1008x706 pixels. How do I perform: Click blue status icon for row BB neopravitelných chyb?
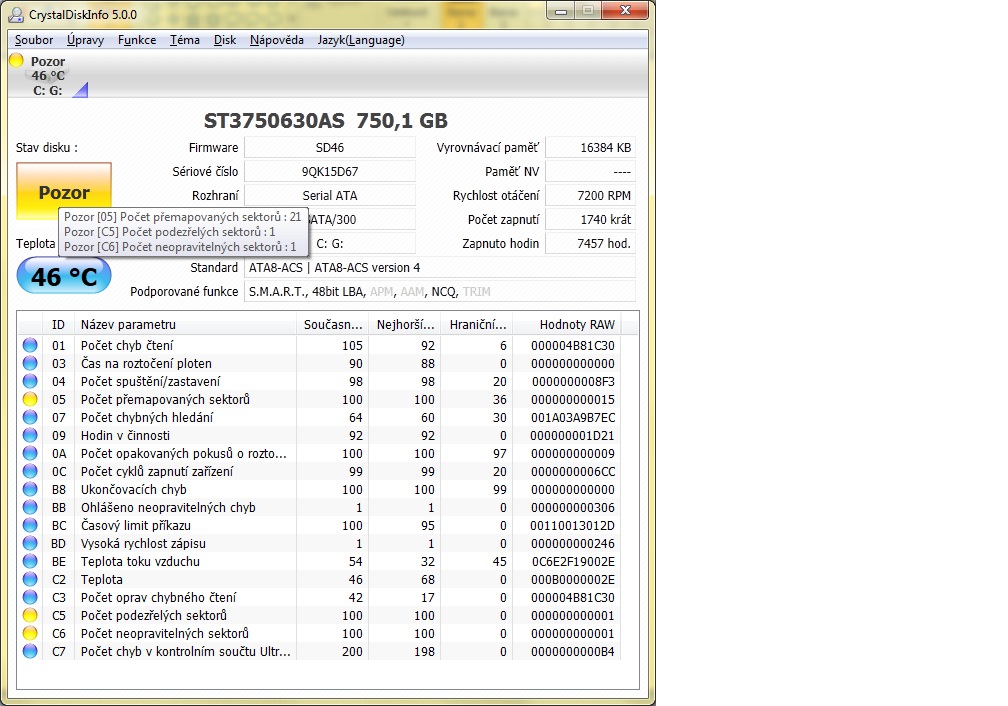point(30,507)
